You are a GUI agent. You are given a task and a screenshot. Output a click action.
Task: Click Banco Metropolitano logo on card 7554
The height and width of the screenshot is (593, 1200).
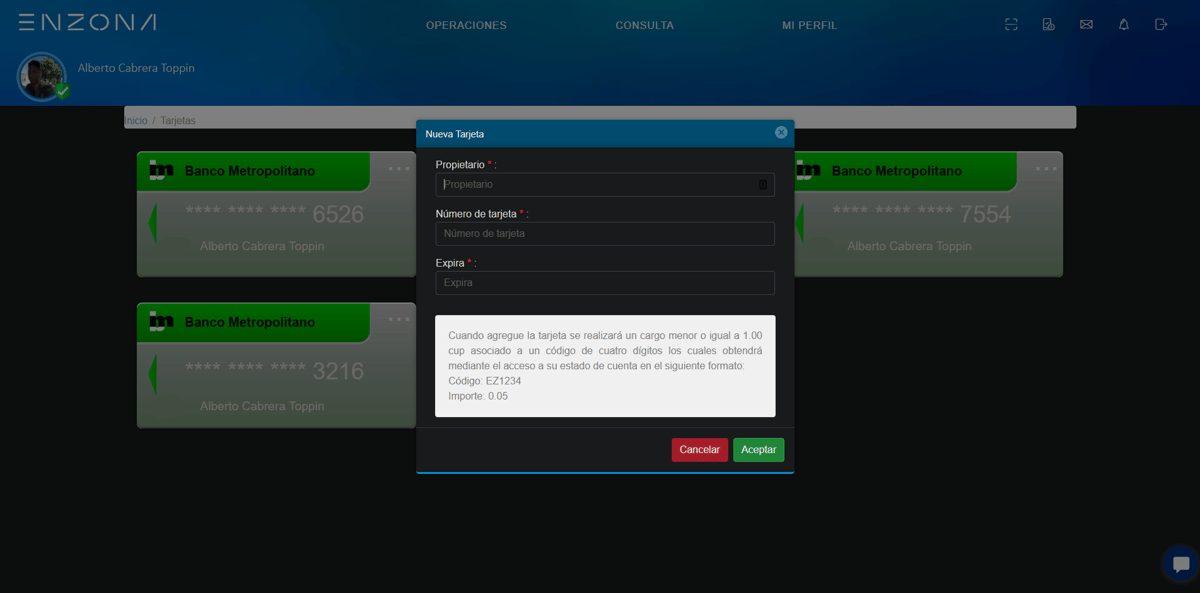(x=808, y=171)
